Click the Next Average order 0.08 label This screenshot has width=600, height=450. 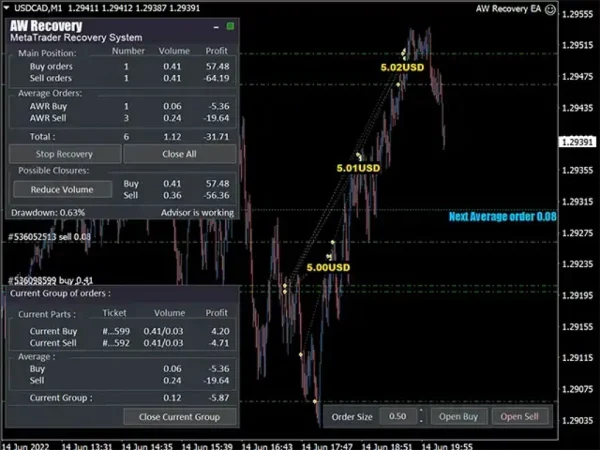click(502, 216)
